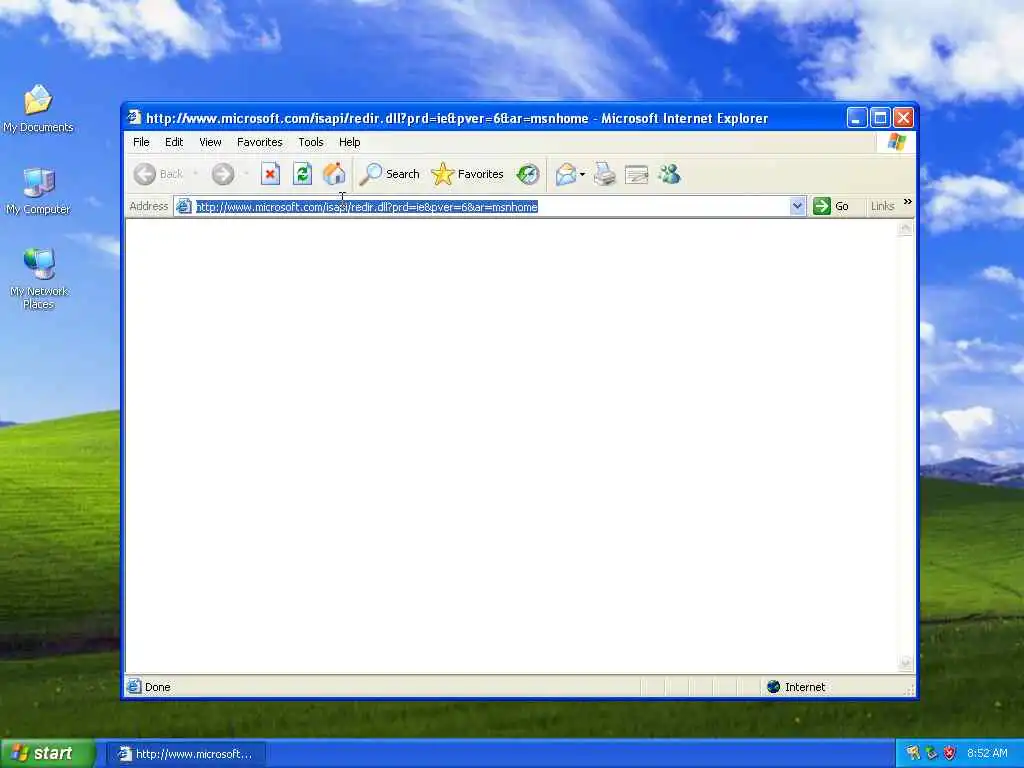
Task: Open the Mail dropdown arrow
Action: point(582,174)
